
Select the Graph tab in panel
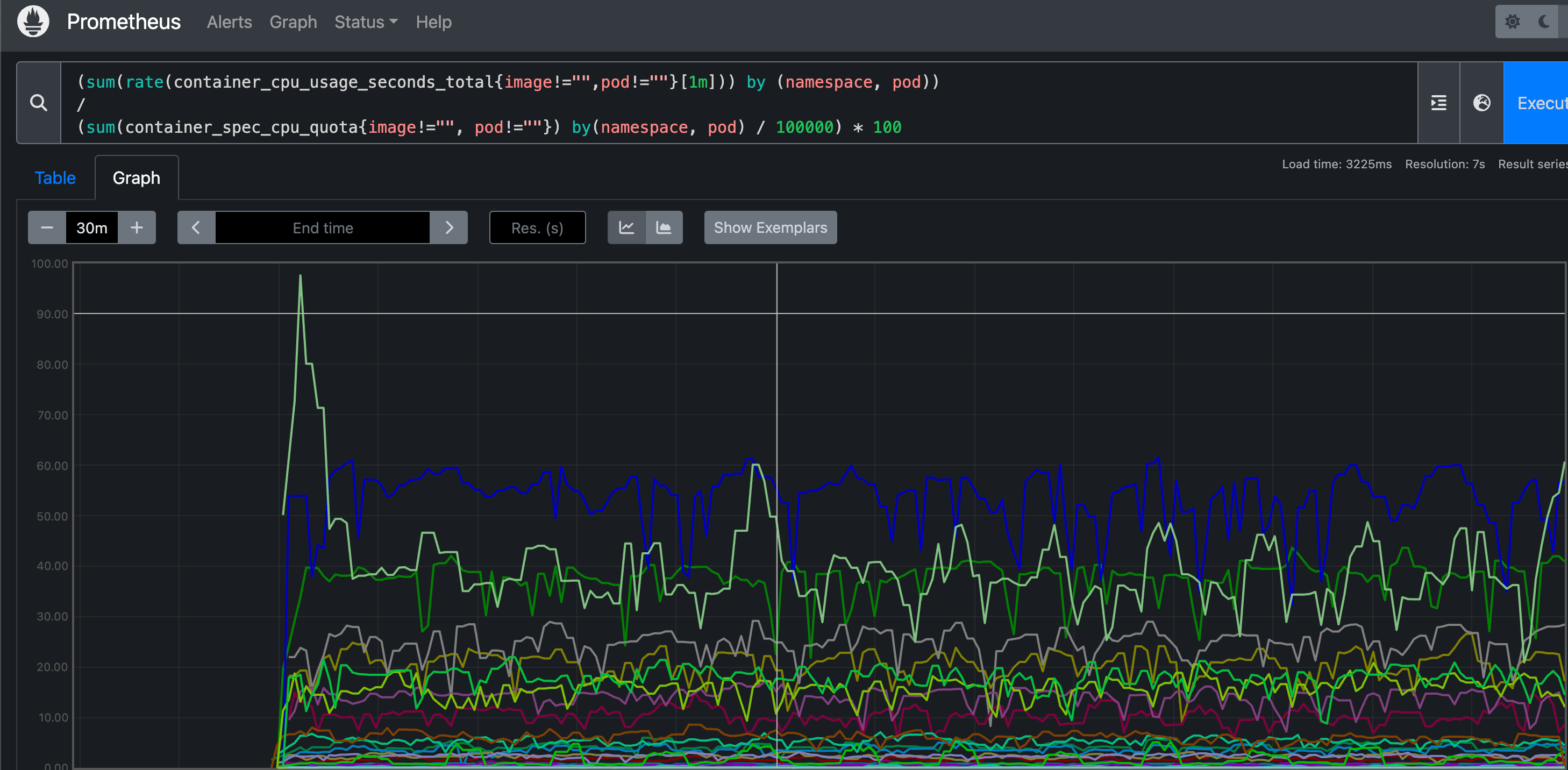tap(137, 178)
